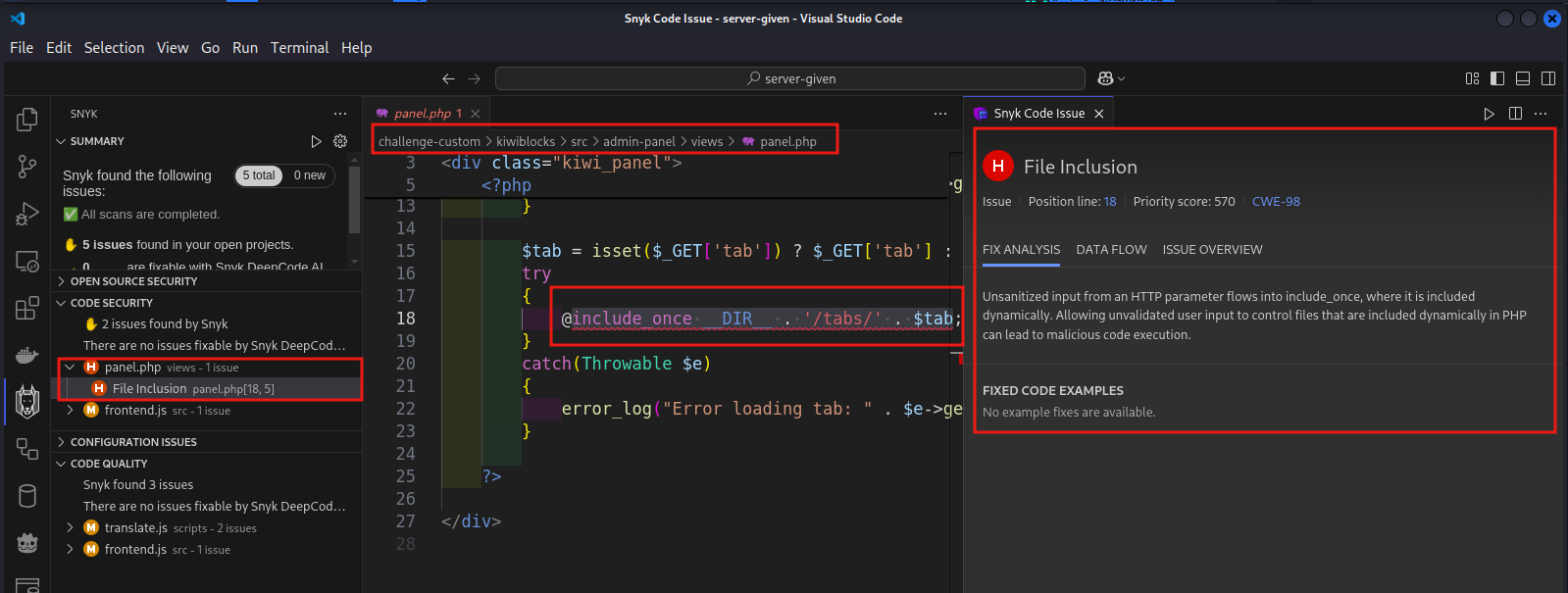Viewport: 1568px width, 593px height.
Task: Go back with the navigation arrow
Action: (x=448, y=78)
